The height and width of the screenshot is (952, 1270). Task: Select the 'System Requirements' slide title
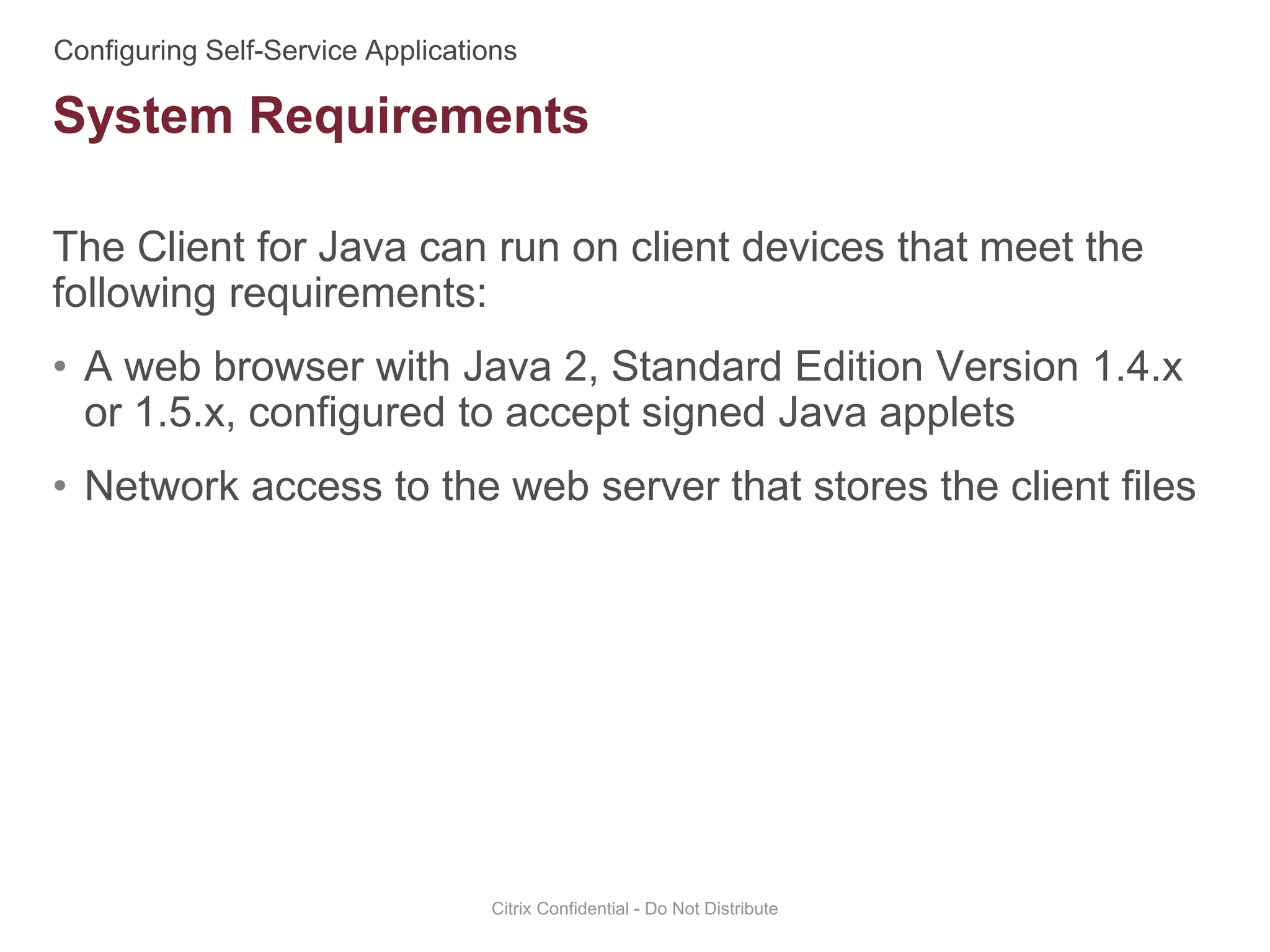coord(321,115)
